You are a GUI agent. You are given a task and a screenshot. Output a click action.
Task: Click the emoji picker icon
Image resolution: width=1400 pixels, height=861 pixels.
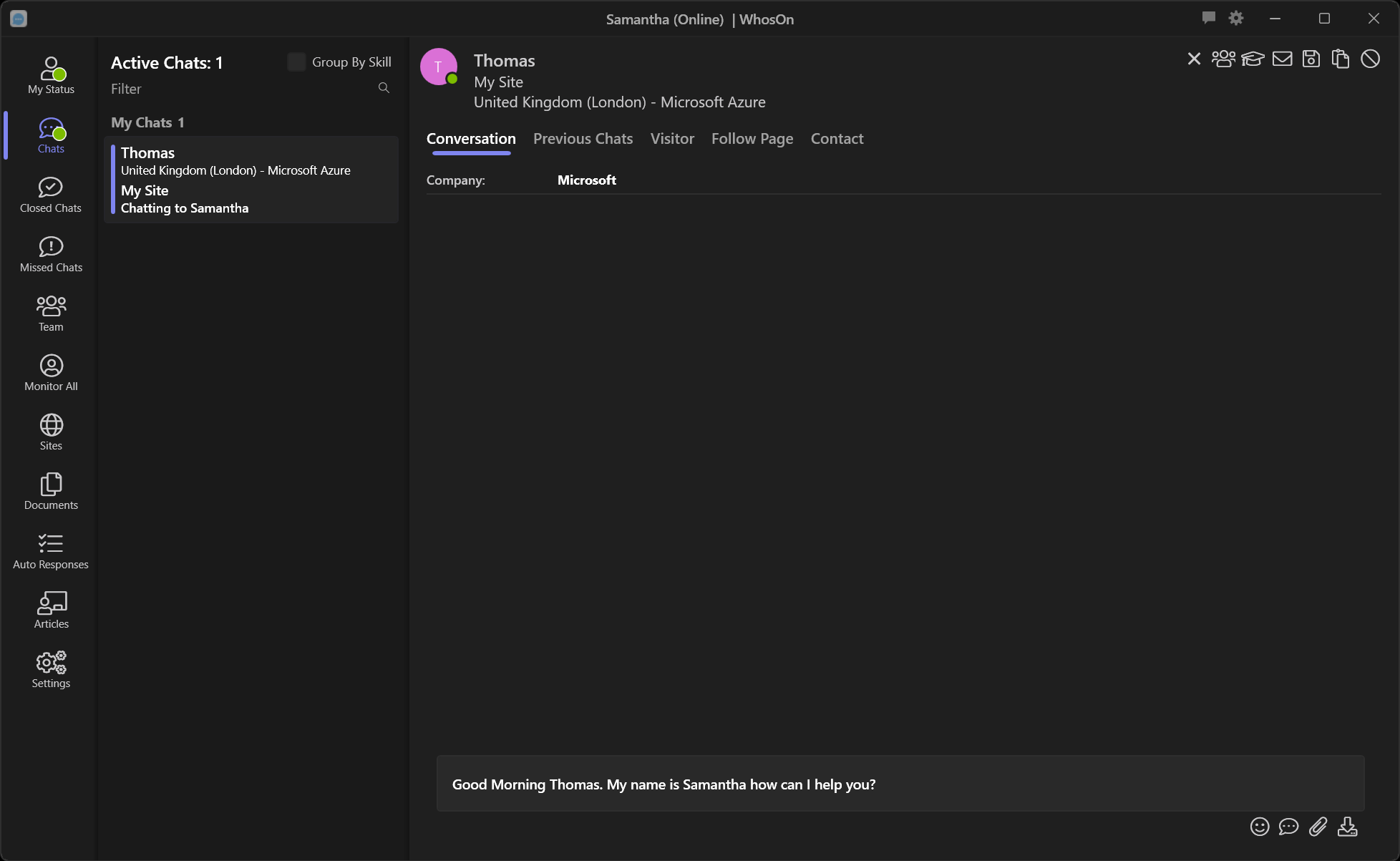pyautogui.click(x=1259, y=826)
